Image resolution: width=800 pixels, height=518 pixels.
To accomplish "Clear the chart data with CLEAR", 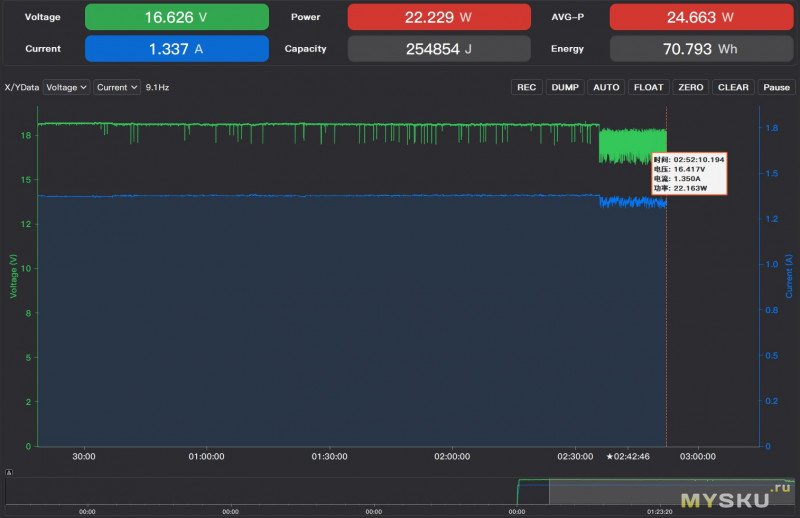I will click(733, 88).
